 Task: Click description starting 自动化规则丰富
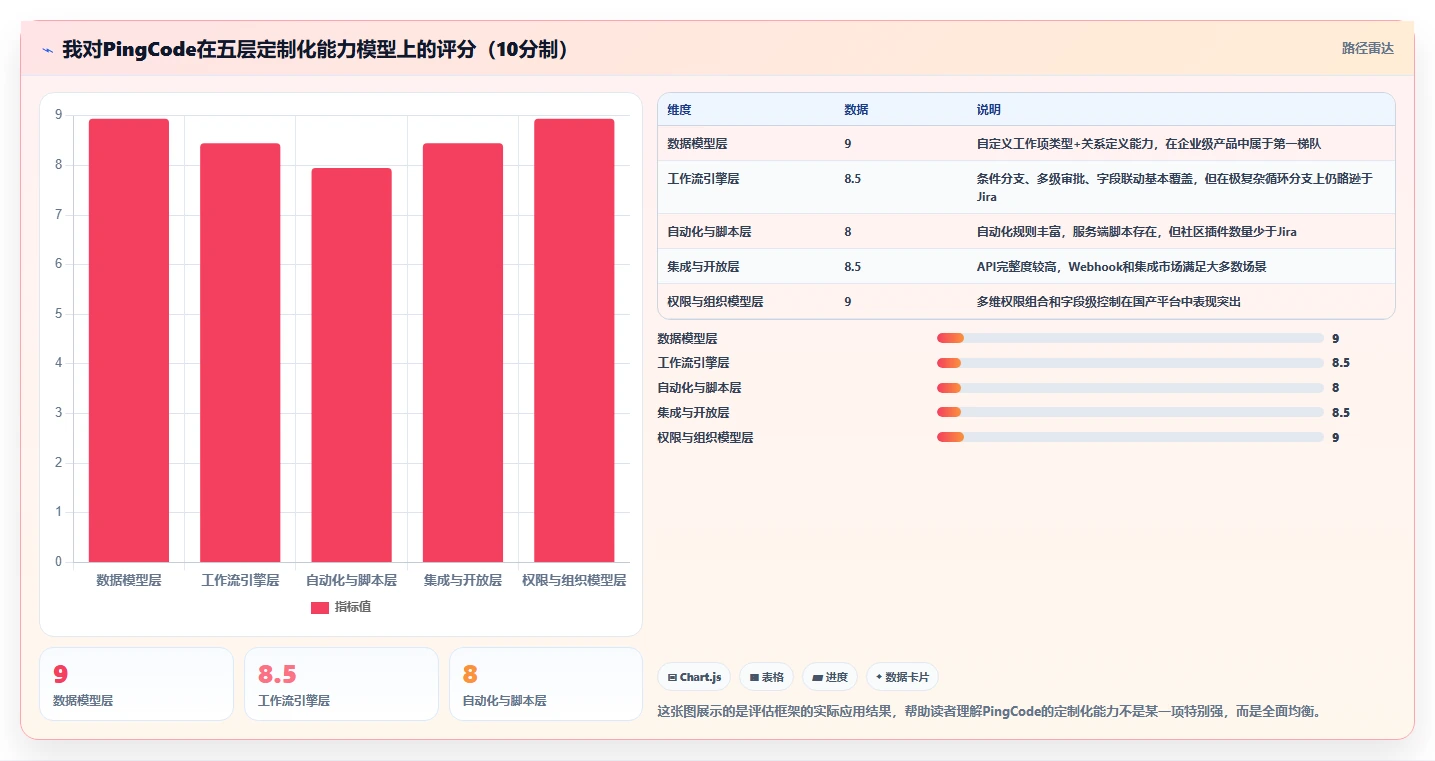[x=1137, y=231]
